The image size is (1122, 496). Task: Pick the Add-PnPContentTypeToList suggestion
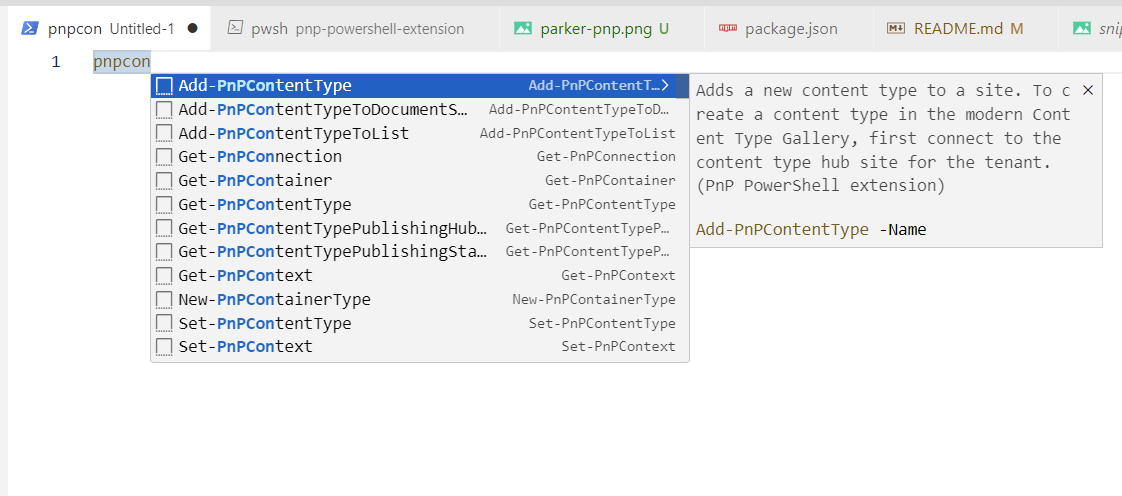coord(420,133)
